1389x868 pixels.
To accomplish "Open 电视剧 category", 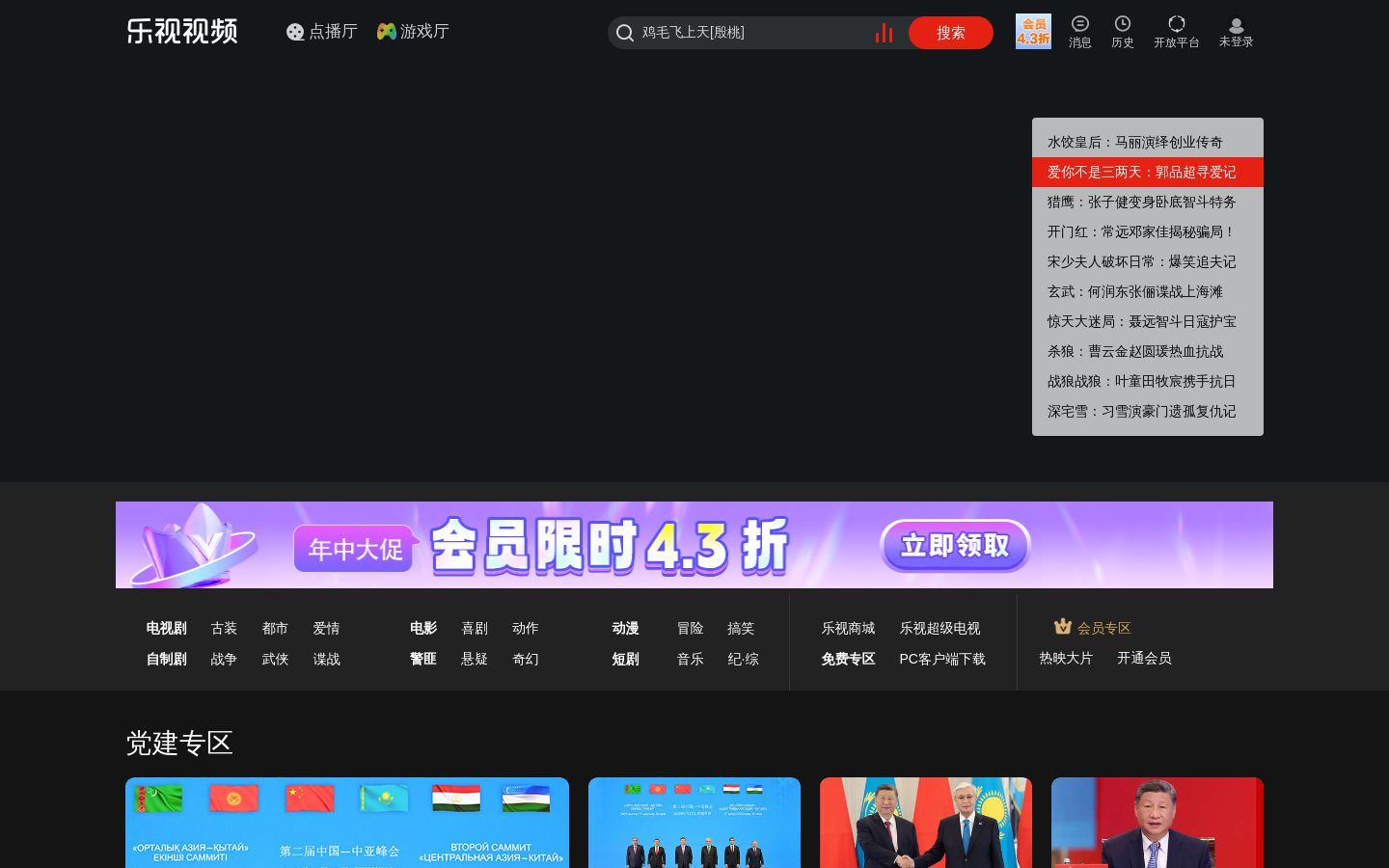I will point(166,628).
